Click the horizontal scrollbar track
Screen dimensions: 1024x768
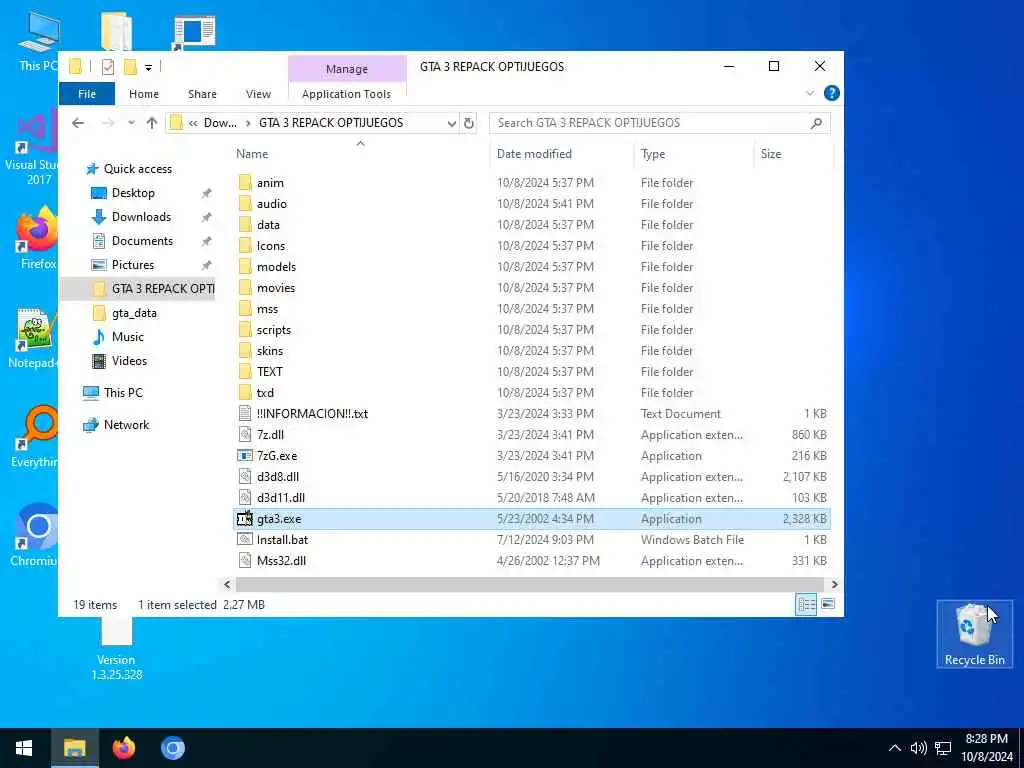[x=530, y=584]
